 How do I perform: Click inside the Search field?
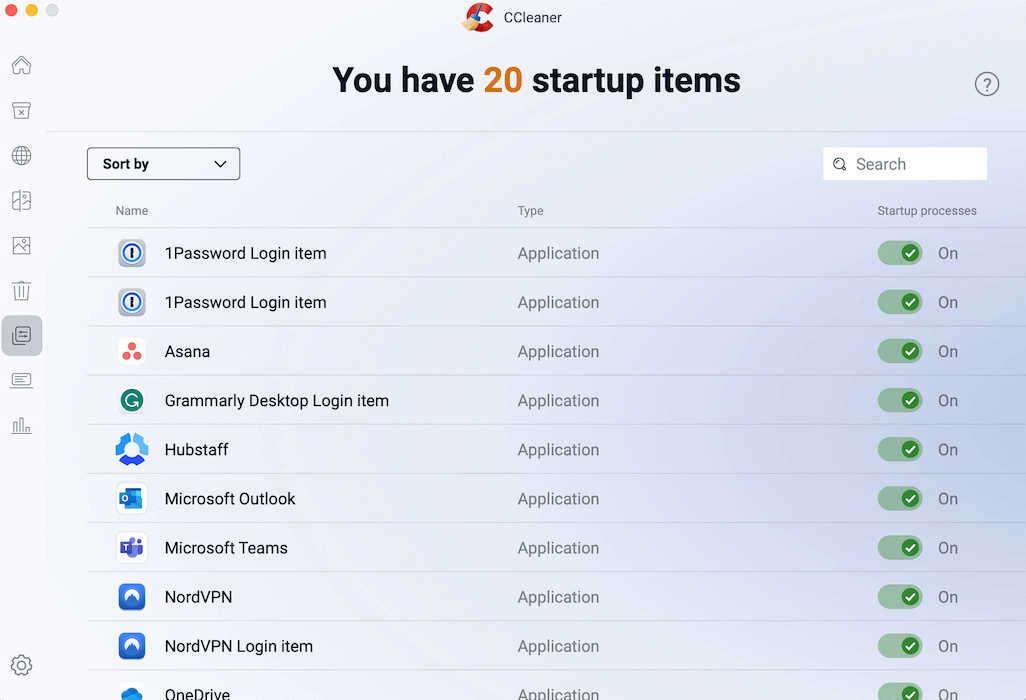(x=904, y=163)
